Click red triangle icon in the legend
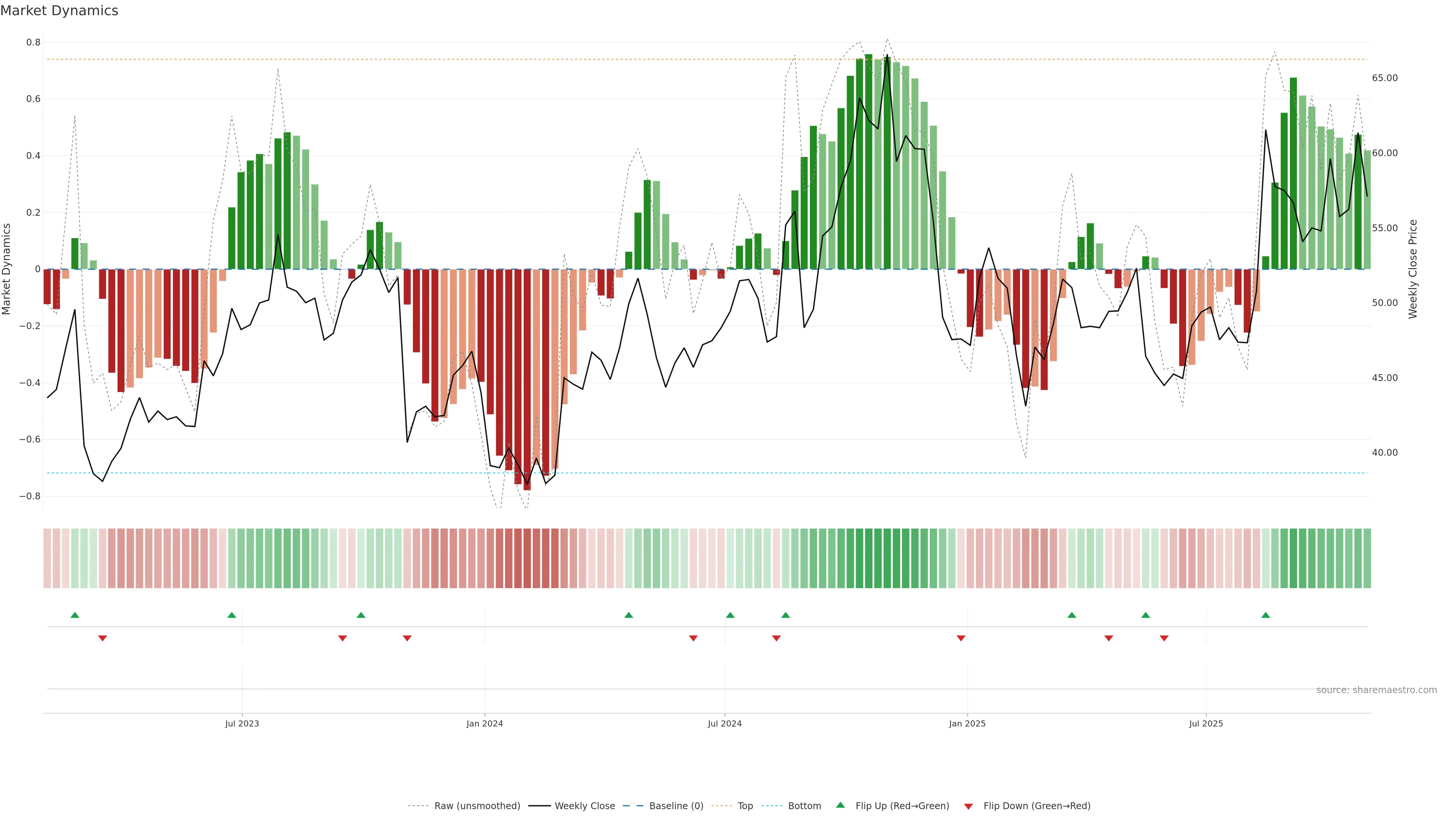 point(968,806)
